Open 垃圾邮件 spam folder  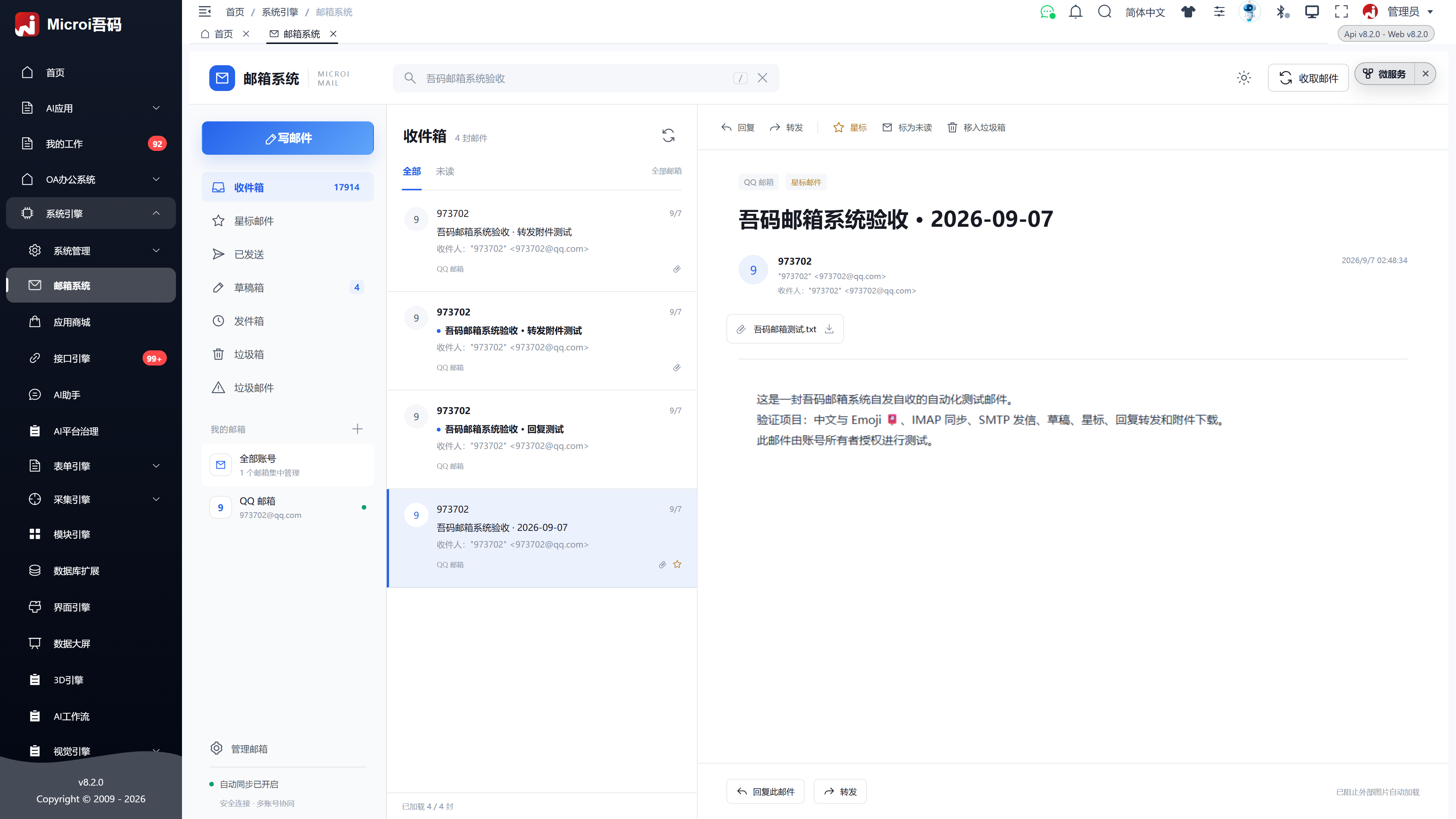(x=287, y=388)
